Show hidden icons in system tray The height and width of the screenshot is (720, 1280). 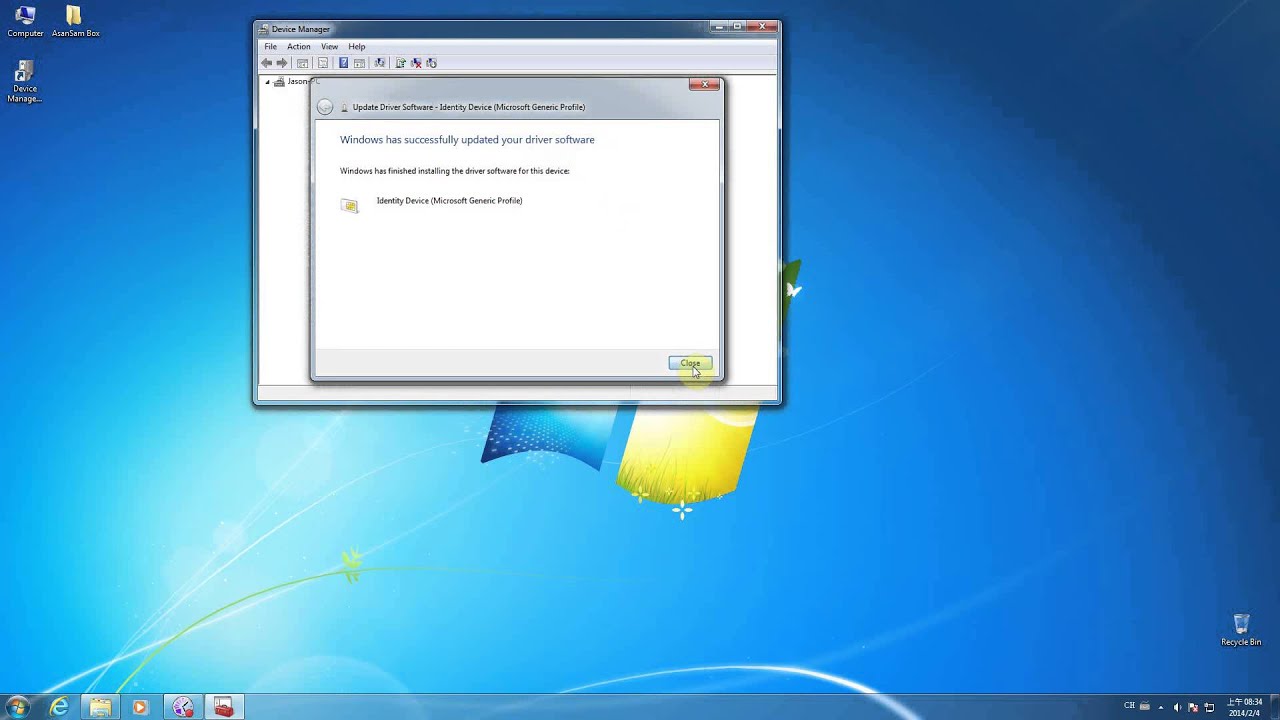pos(1161,707)
